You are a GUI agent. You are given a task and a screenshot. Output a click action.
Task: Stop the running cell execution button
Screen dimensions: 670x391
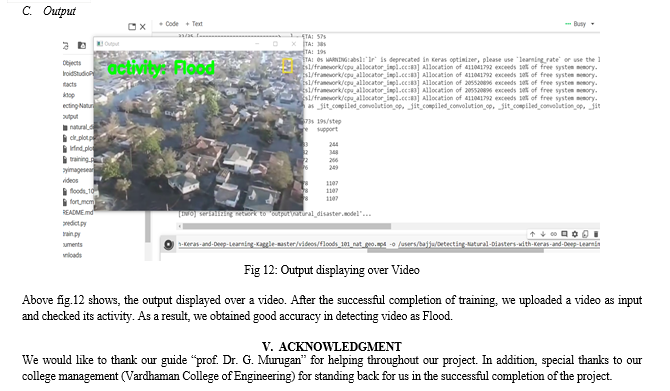[169, 244]
